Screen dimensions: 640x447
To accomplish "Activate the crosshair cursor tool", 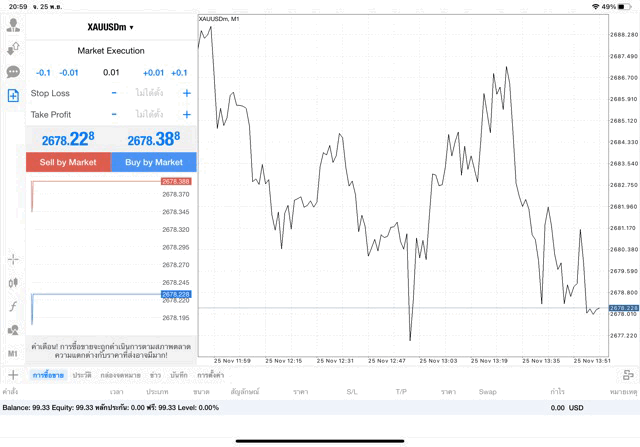I will pos(13,259).
